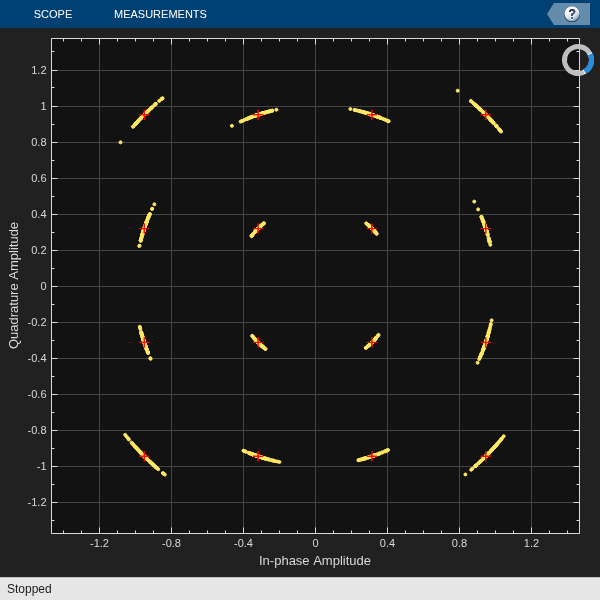This screenshot has width=600, height=600.
Task: Click the 1.2 tick label on quadrature axis
Action: (39, 70)
